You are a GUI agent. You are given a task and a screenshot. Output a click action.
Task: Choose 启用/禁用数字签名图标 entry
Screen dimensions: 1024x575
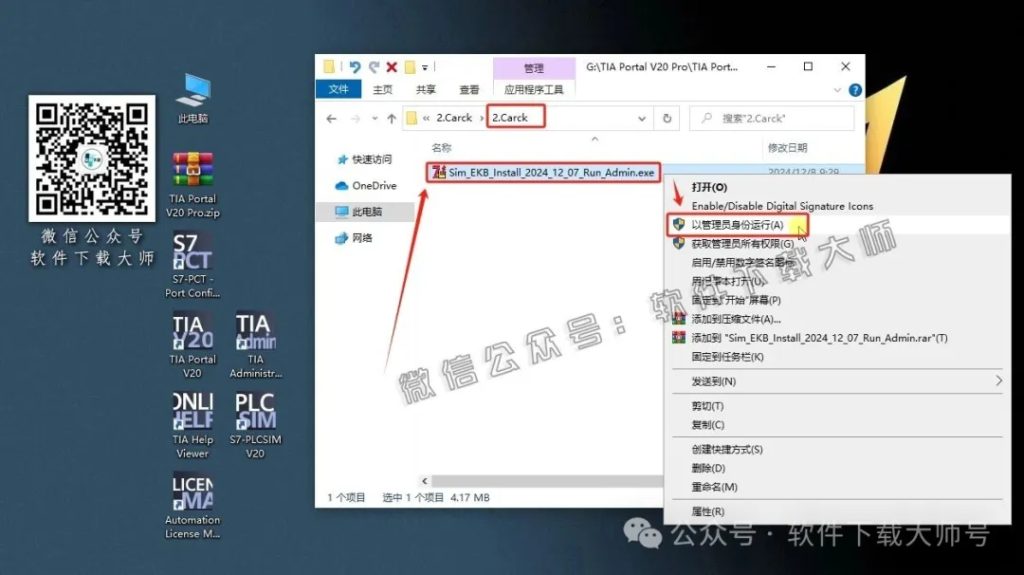coord(743,262)
